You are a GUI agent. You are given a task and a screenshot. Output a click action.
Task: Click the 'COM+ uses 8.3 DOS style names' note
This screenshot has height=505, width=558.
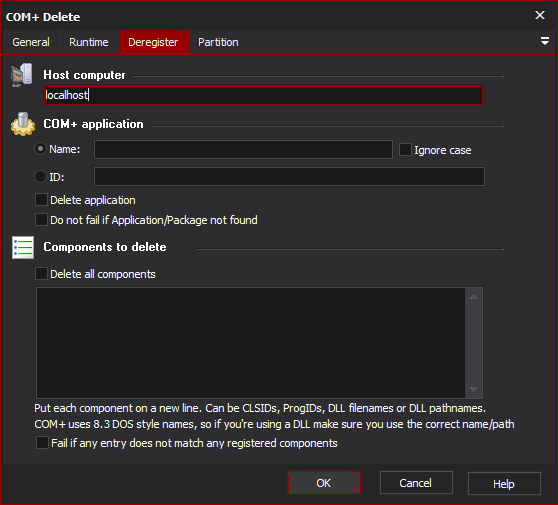click(274, 424)
